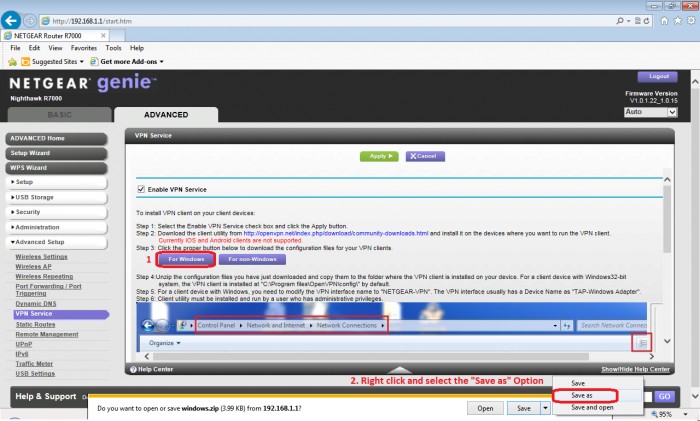Open Dynamic DNS link
This screenshot has height=421, width=700.
[36, 304]
